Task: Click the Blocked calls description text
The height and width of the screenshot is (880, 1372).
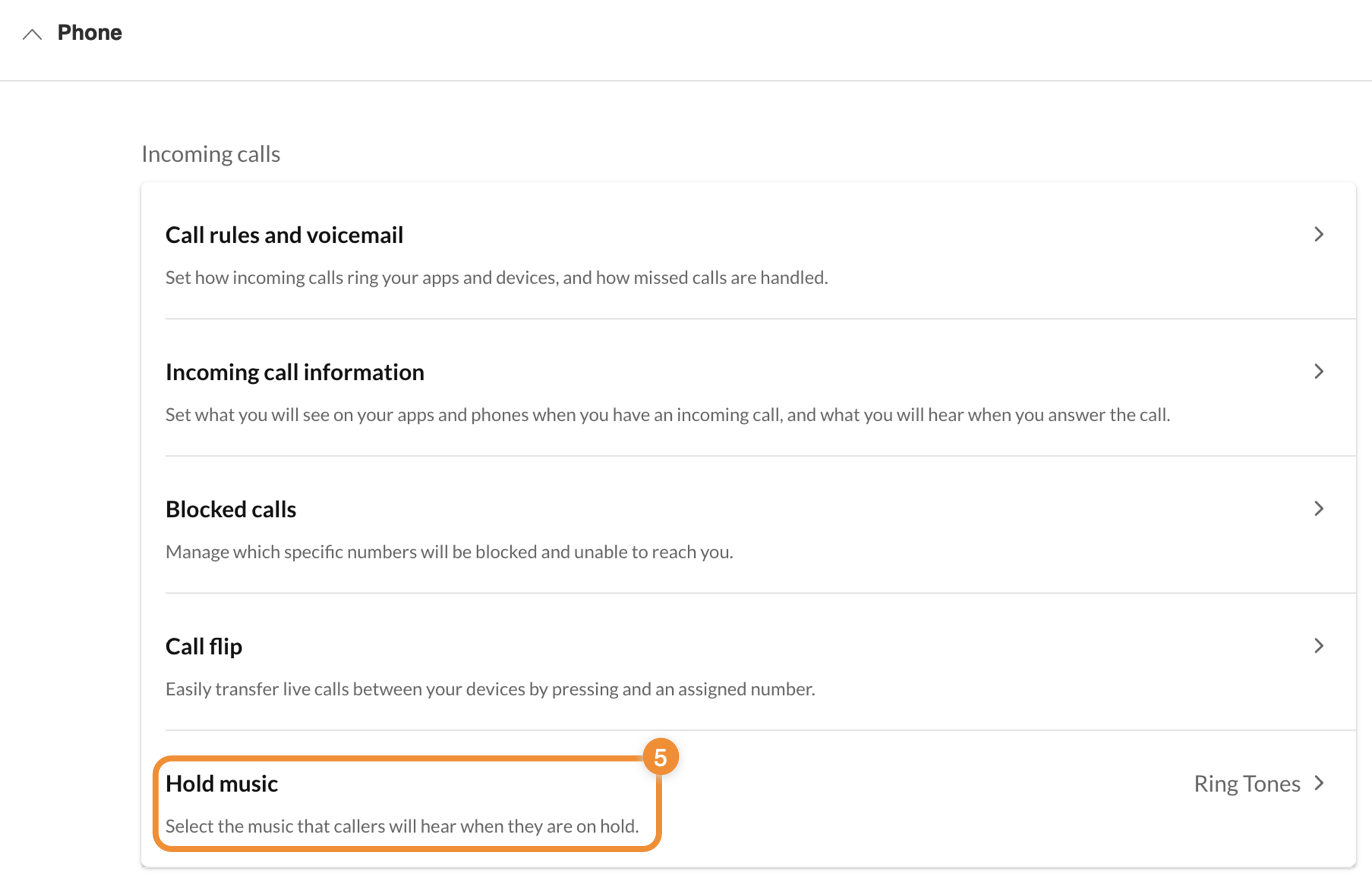Action: (x=449, y=551)
